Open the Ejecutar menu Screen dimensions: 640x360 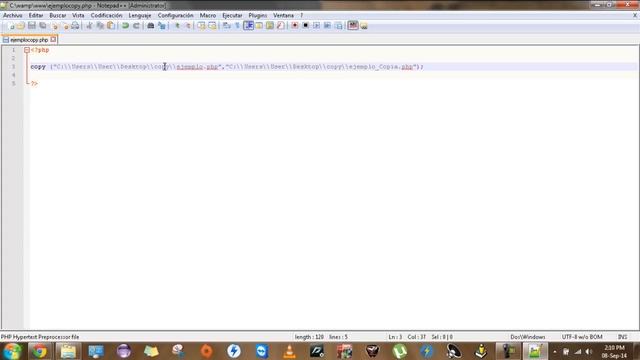pyautogui.click(x=232, y=16)
